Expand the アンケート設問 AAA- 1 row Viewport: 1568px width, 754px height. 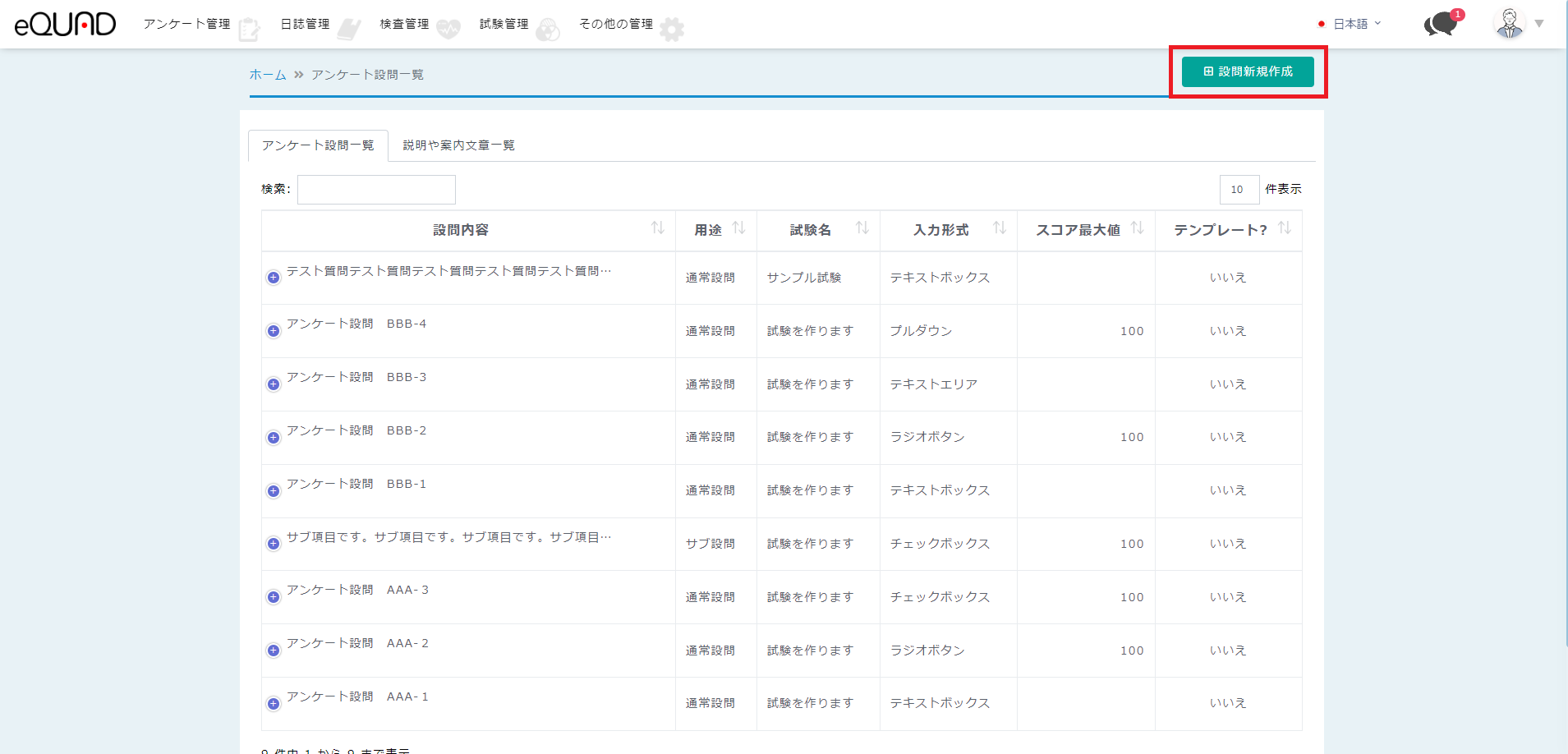(x=274, y=704)
